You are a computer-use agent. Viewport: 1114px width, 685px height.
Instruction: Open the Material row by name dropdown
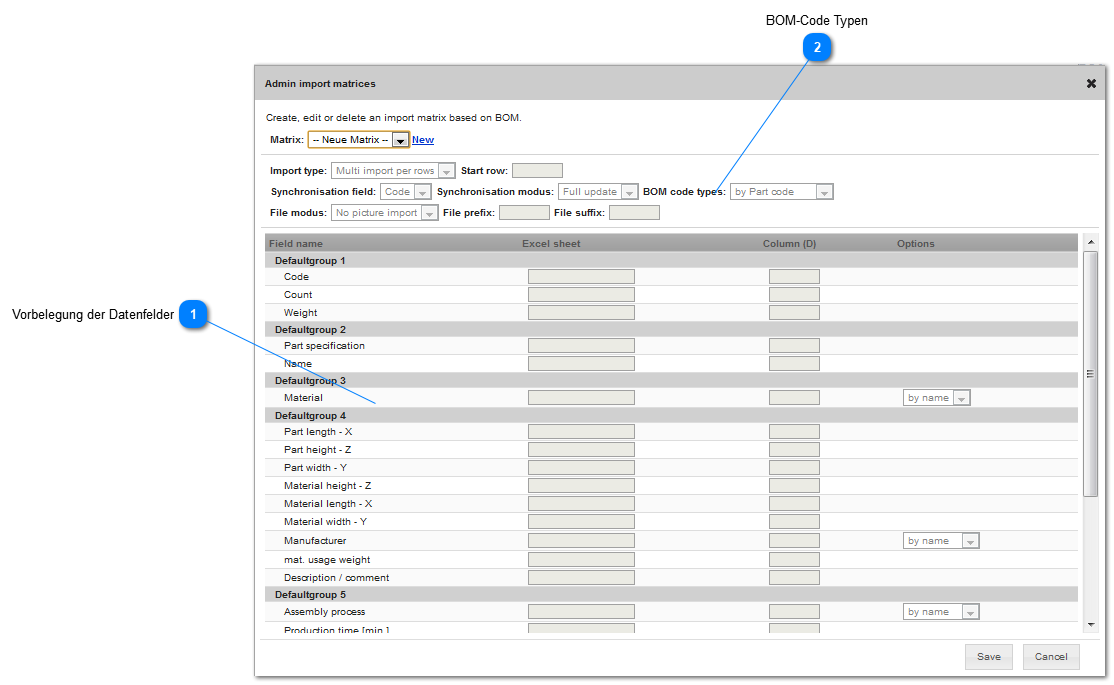coord(936,398)
